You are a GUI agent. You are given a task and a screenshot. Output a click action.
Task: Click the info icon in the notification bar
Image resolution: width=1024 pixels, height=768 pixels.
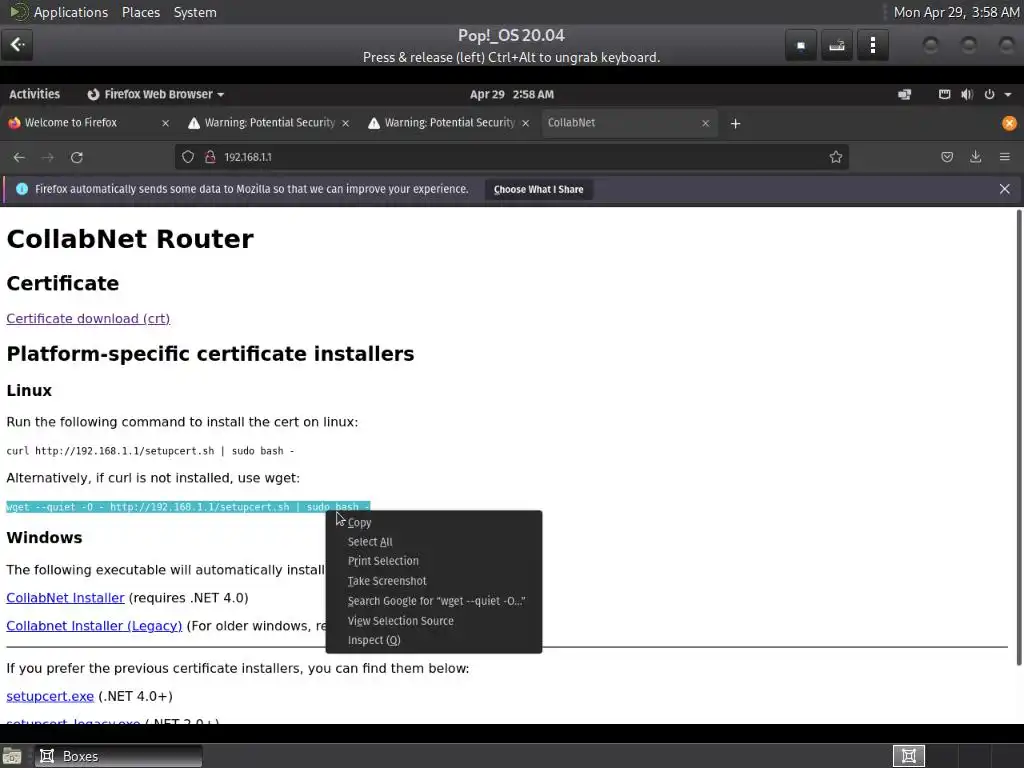pyautogui.click(x=22, y=189)
